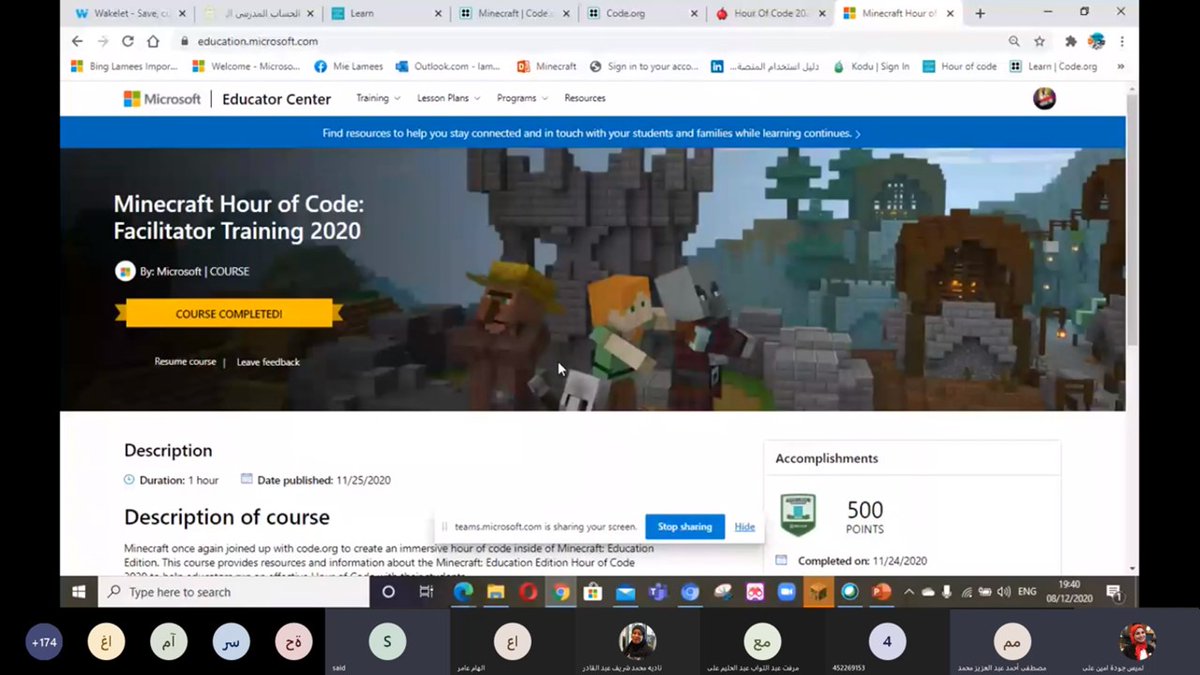The height and width of the screenshot is (675, 1200).
Task: Open Minecraft: Education Edition from the taskbar
Action: [x=817, y=593]
